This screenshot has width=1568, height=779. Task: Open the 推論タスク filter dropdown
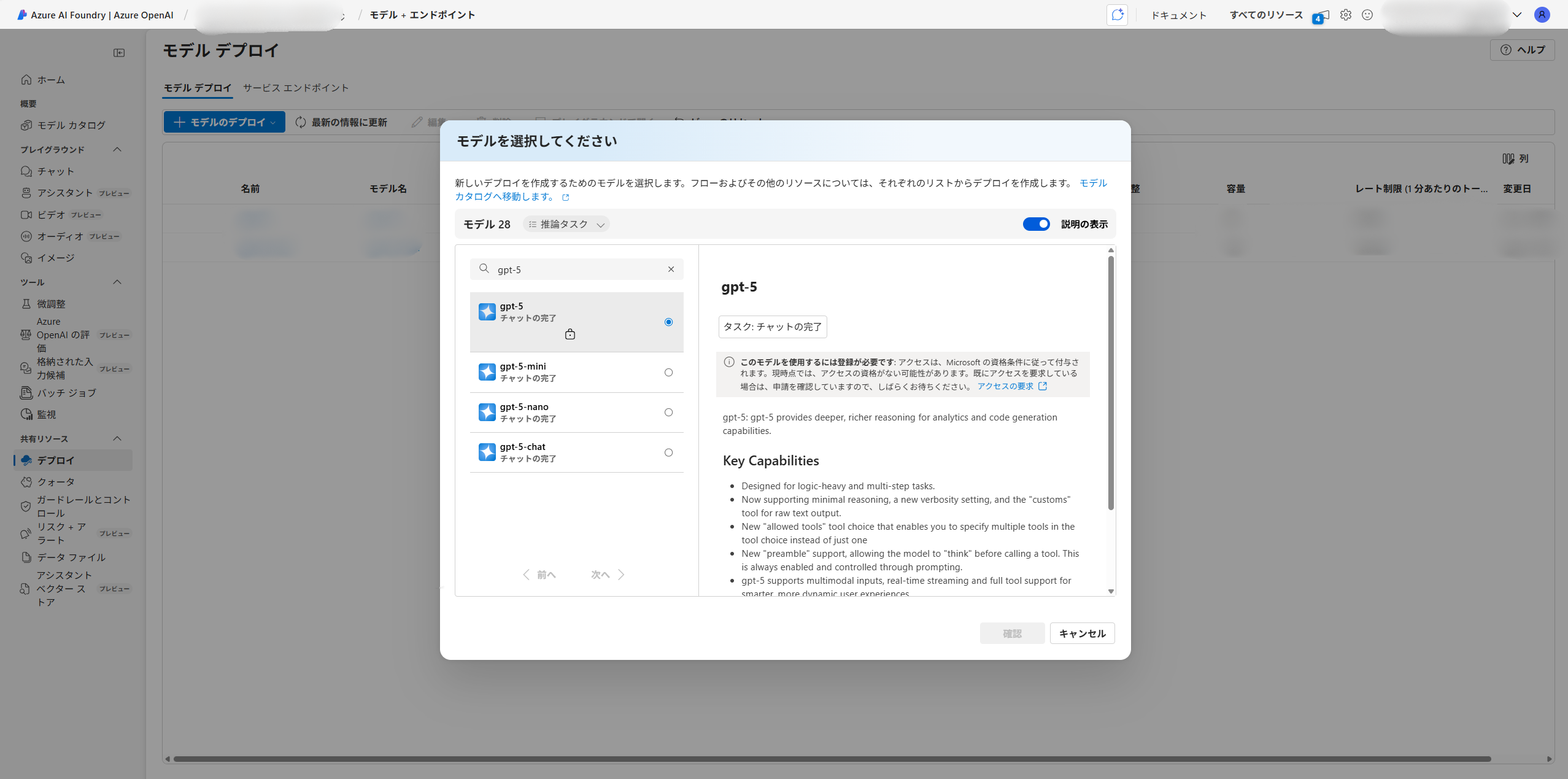point(566,225)
